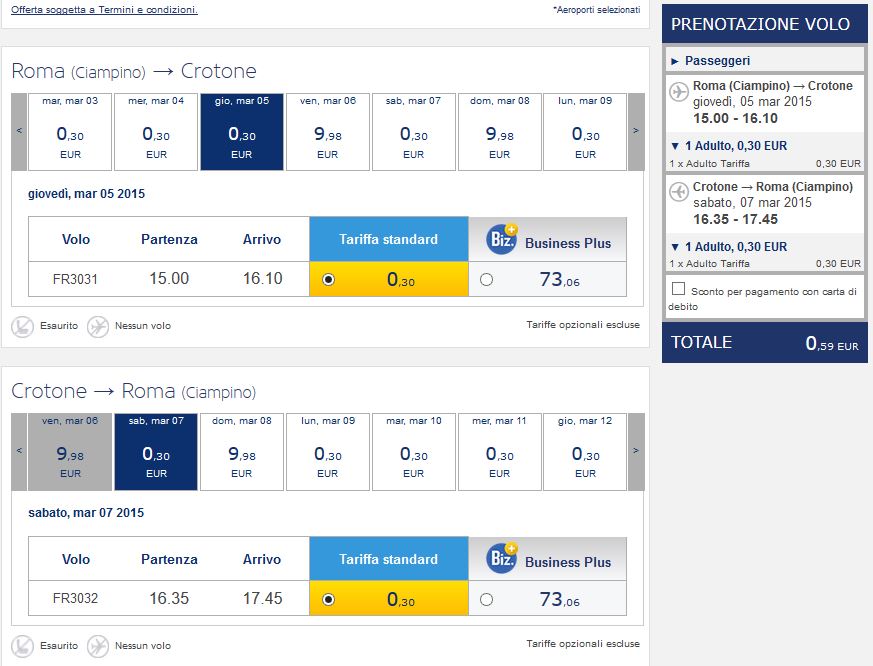Click previous dates arrow for Crotone to Roma

click(19, 451)
